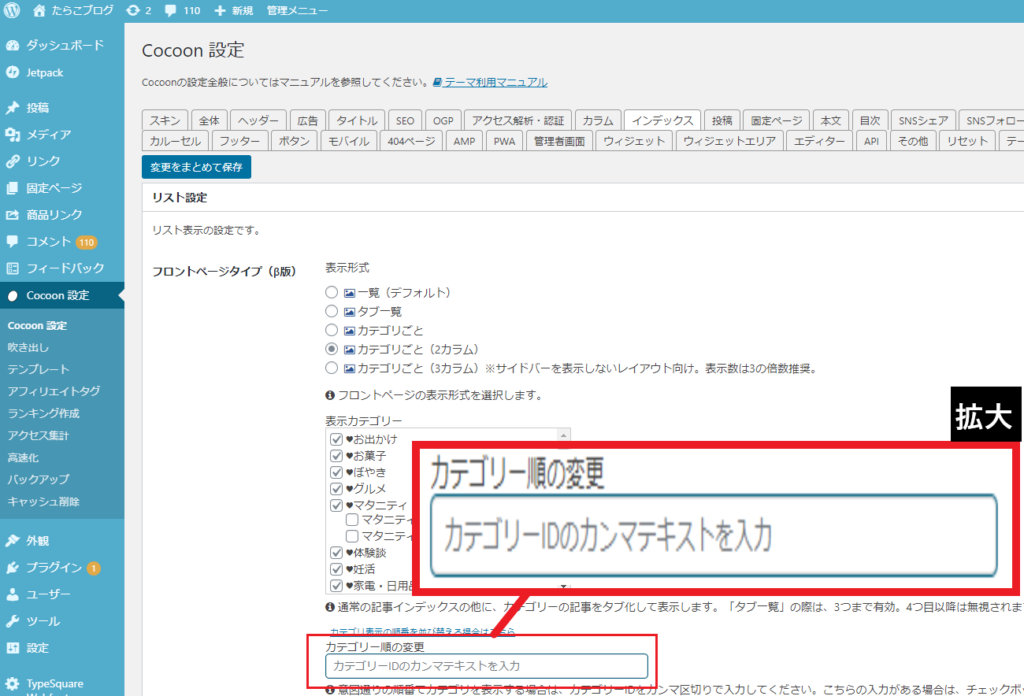
Task: Open メディア via its media icon
Action: click(x=12, y=134)
